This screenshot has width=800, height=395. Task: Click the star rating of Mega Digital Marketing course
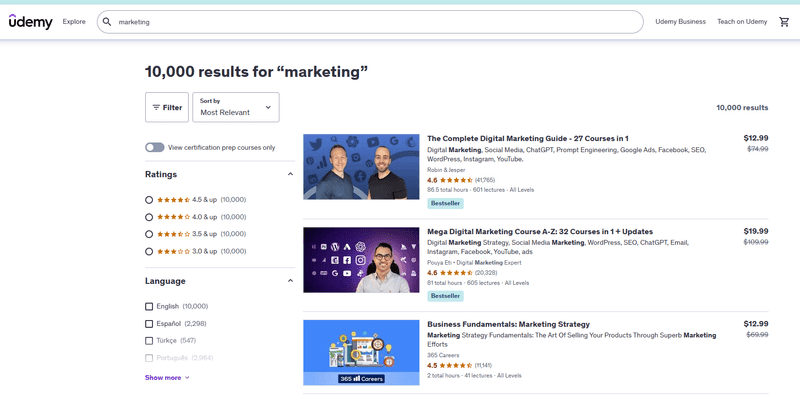coord(456,273)
